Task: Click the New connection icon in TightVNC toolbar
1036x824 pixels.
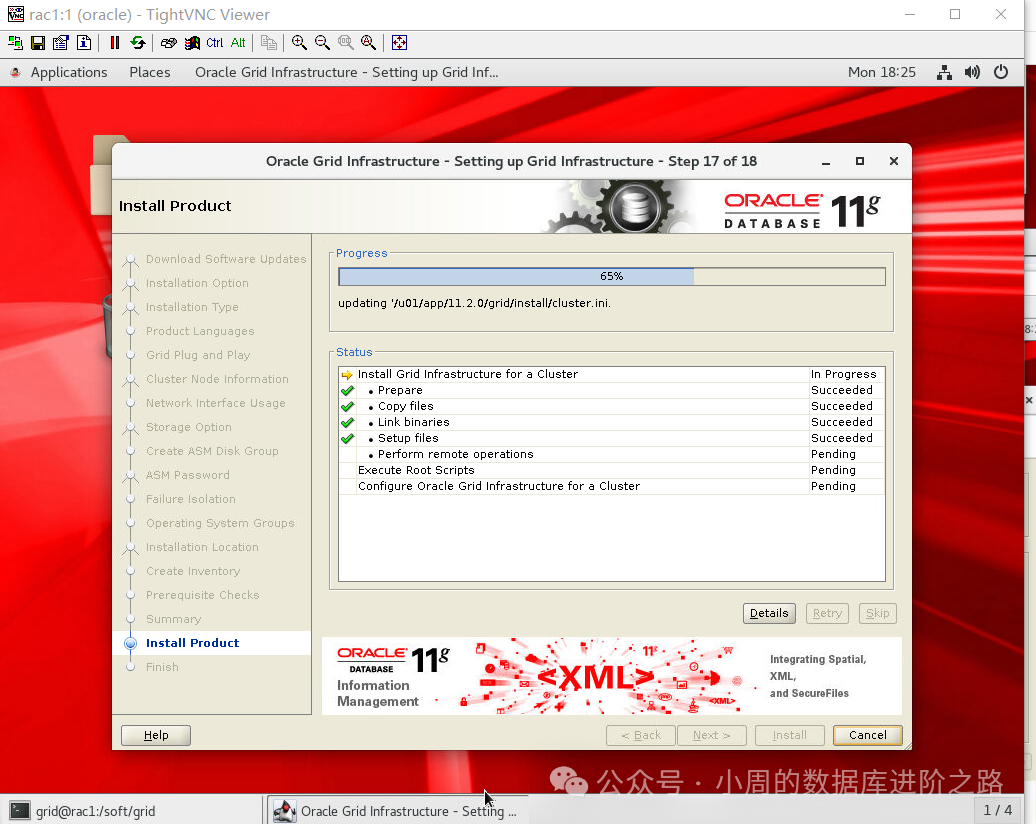Action: point(15,43)
